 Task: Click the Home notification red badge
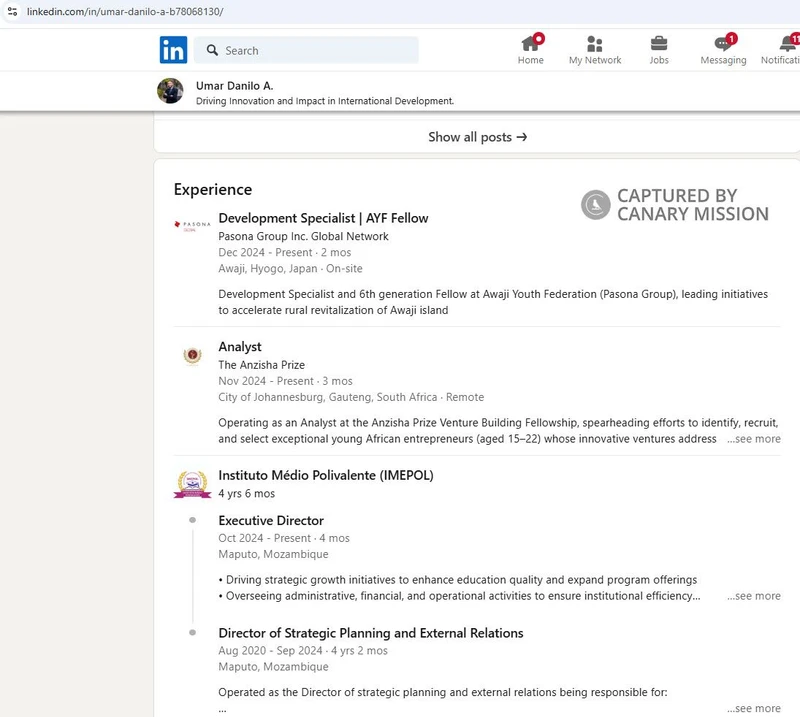pos(538,39)
